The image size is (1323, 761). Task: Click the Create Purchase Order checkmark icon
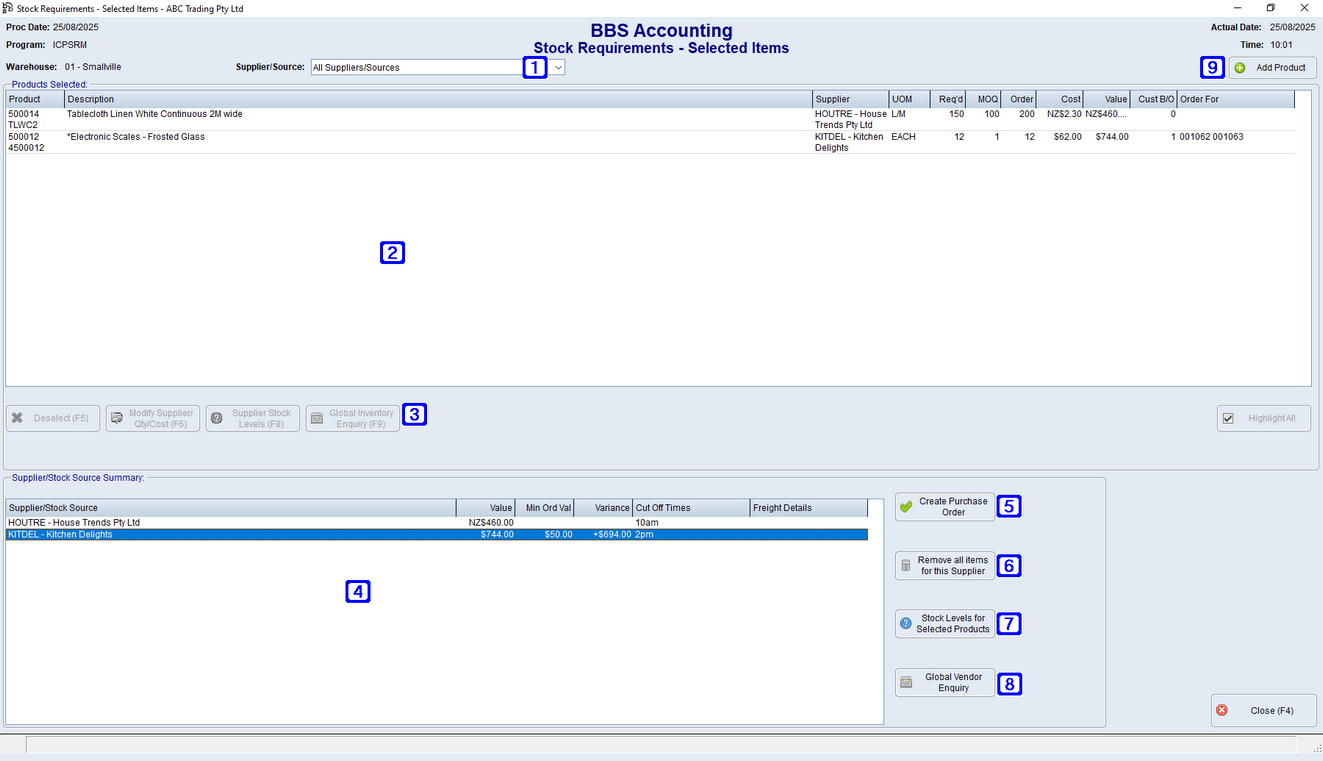tap(904, 506)
